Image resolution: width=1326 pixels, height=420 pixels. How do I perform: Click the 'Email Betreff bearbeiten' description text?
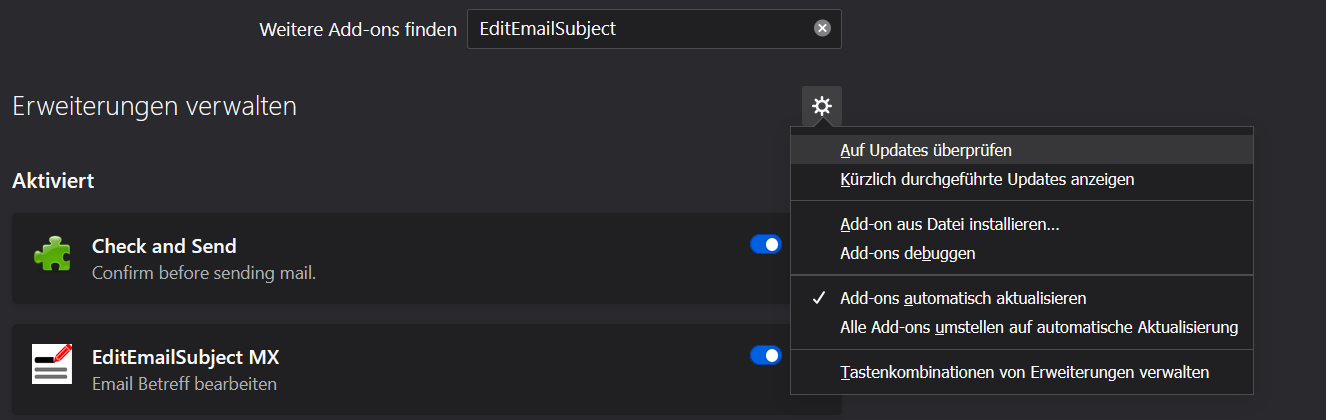(184, 383)
